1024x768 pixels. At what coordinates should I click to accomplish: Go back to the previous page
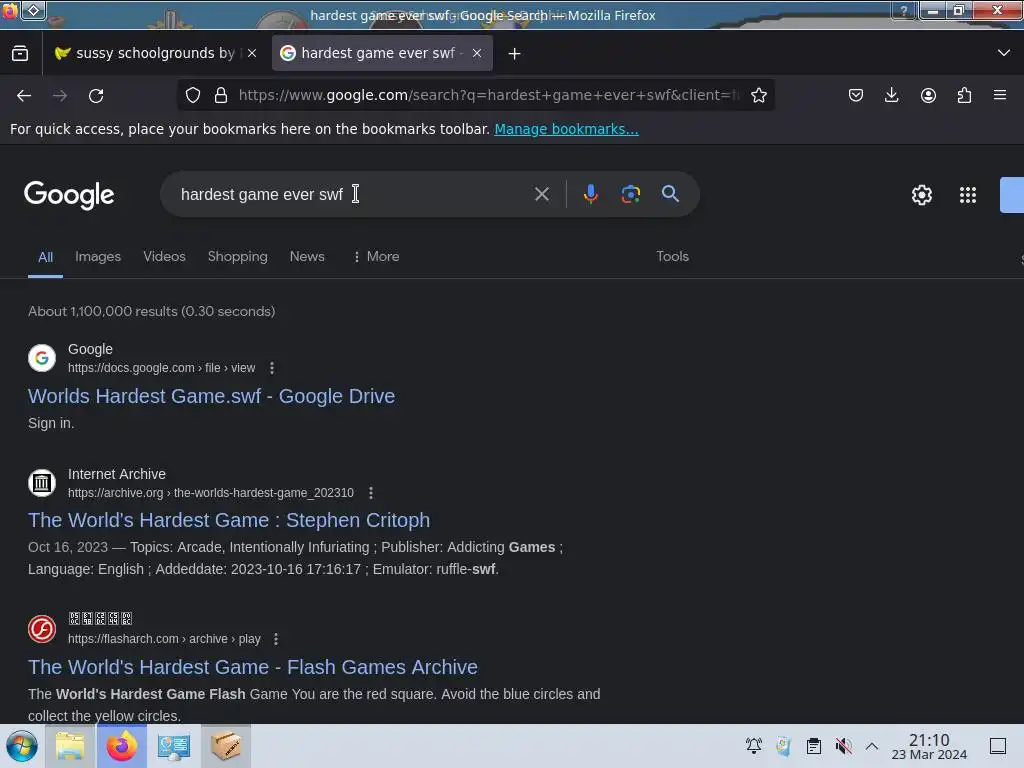click(24, 95)
